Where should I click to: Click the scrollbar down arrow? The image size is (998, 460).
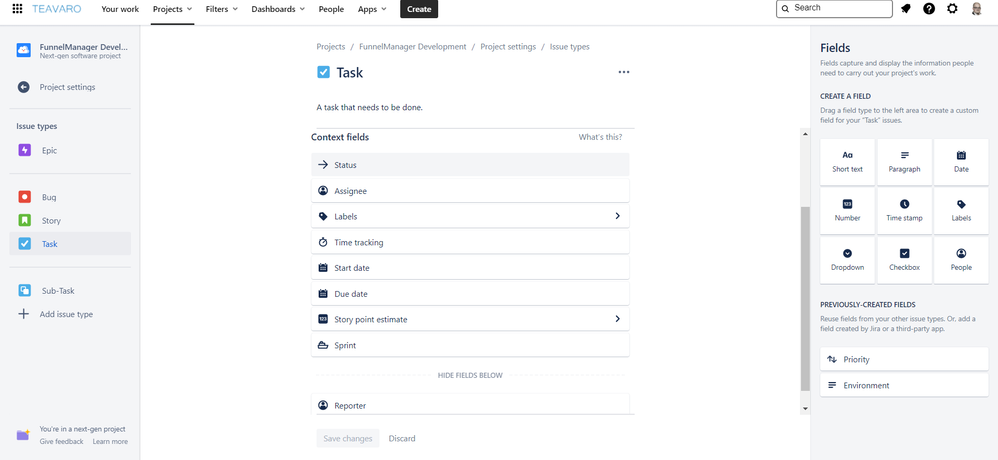click(x=805, y=408)
